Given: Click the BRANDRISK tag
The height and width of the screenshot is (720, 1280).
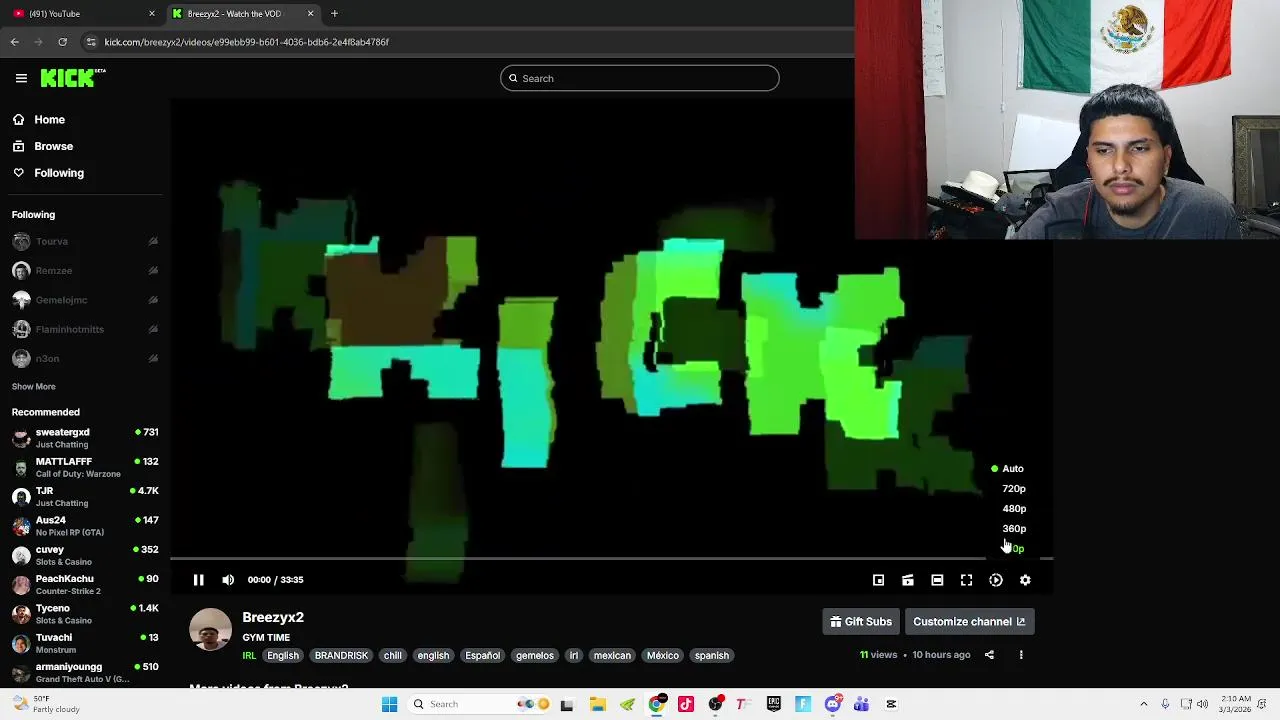Looking at the screenshot, I should point(341,656).
